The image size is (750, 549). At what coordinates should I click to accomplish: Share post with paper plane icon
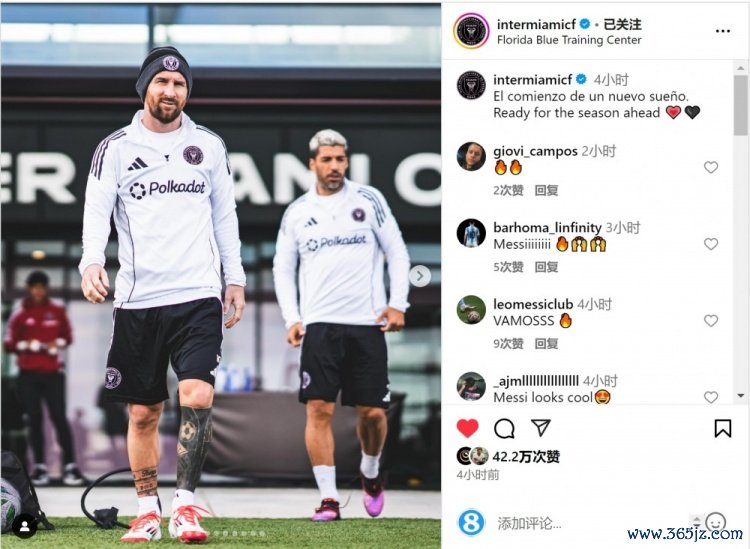541,428
